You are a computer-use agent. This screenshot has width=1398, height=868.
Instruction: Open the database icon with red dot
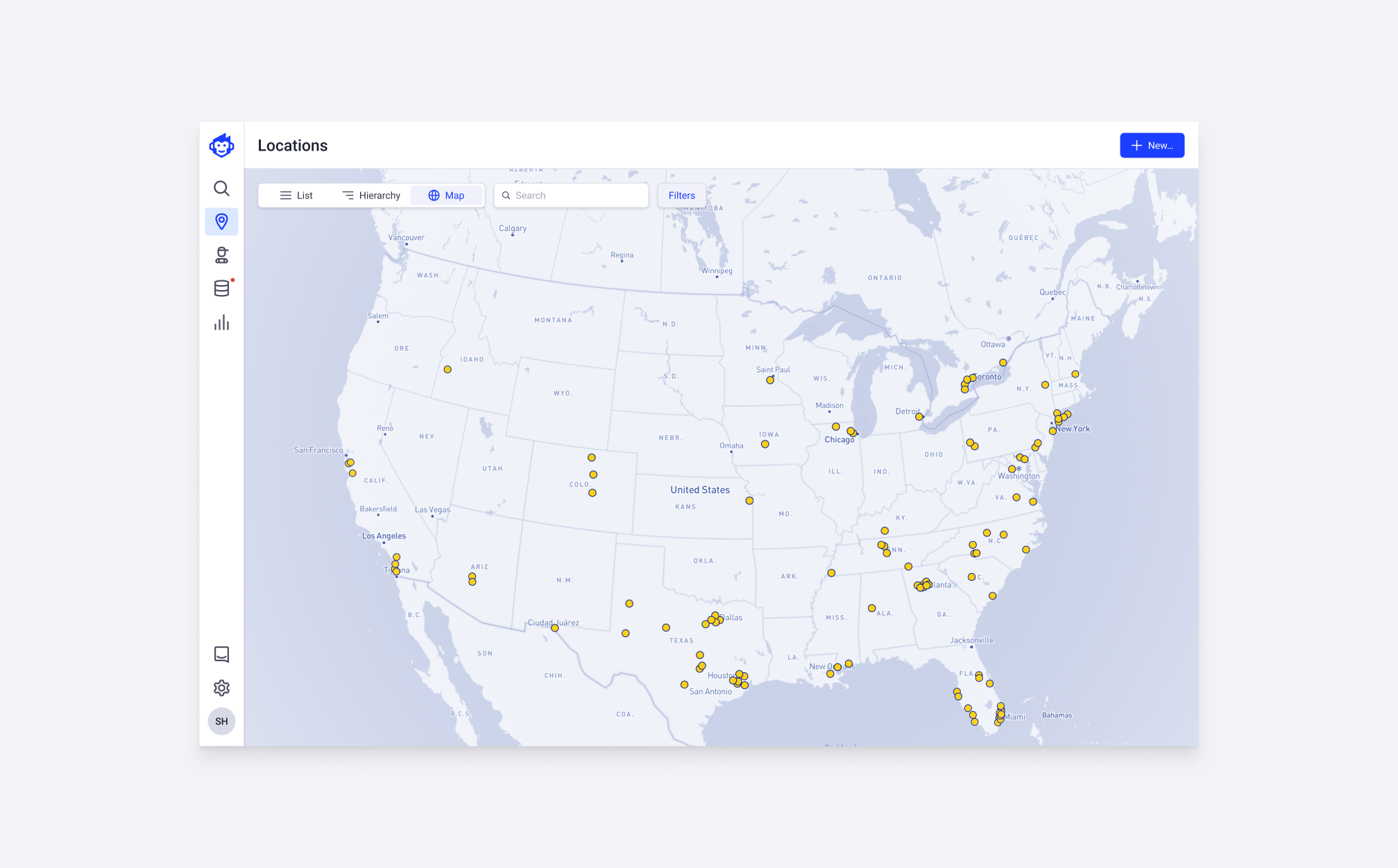tap(221, 289)
